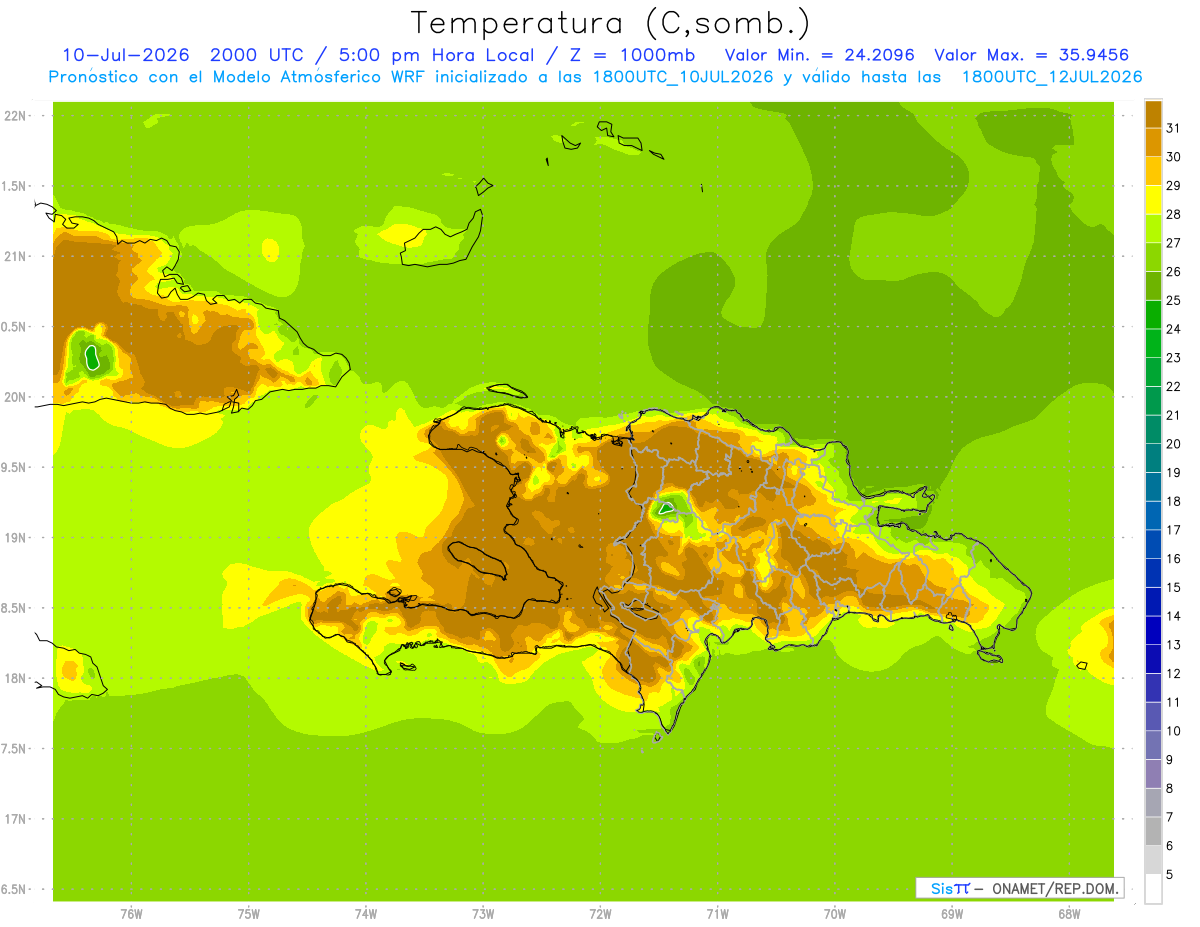The width and height of the screenshot is (1200, 927).
Task: Click the "8.5N" latitude label
Action: point(14,608)
